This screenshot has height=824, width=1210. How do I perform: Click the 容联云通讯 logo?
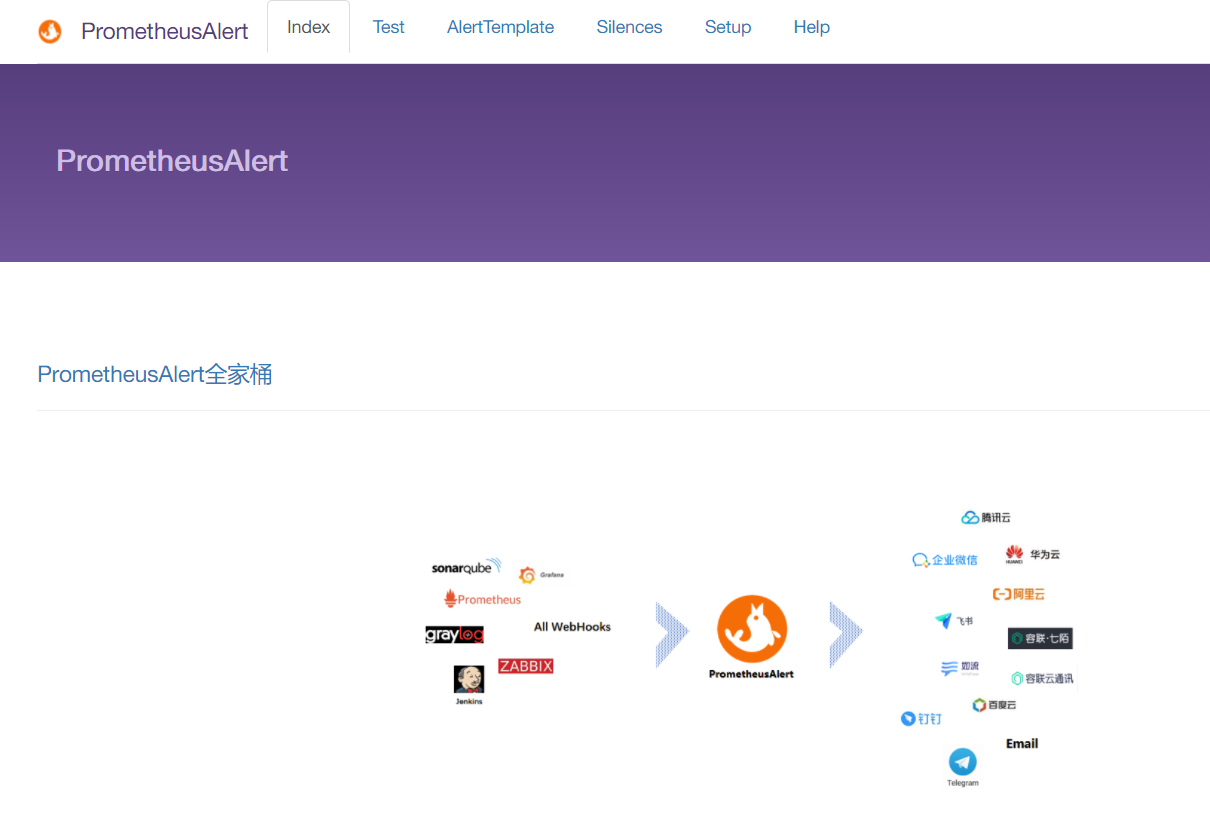(x=1043, y=678)
